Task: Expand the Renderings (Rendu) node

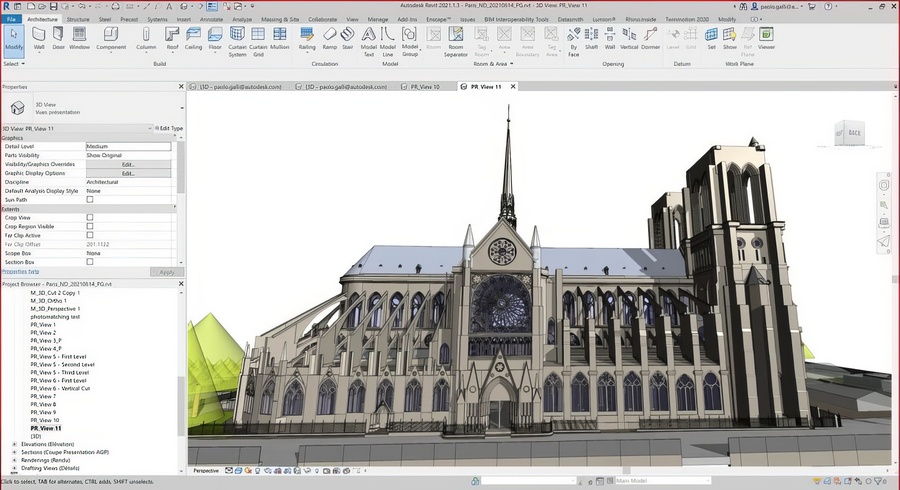Action: tap(14, 460)
